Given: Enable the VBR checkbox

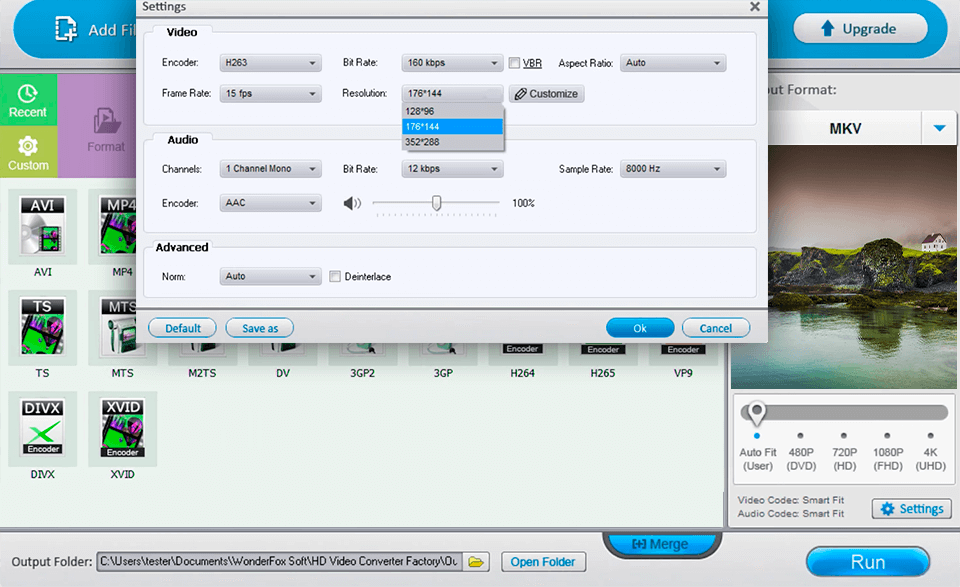Looking at the screenshot, I should coord(513,62).
